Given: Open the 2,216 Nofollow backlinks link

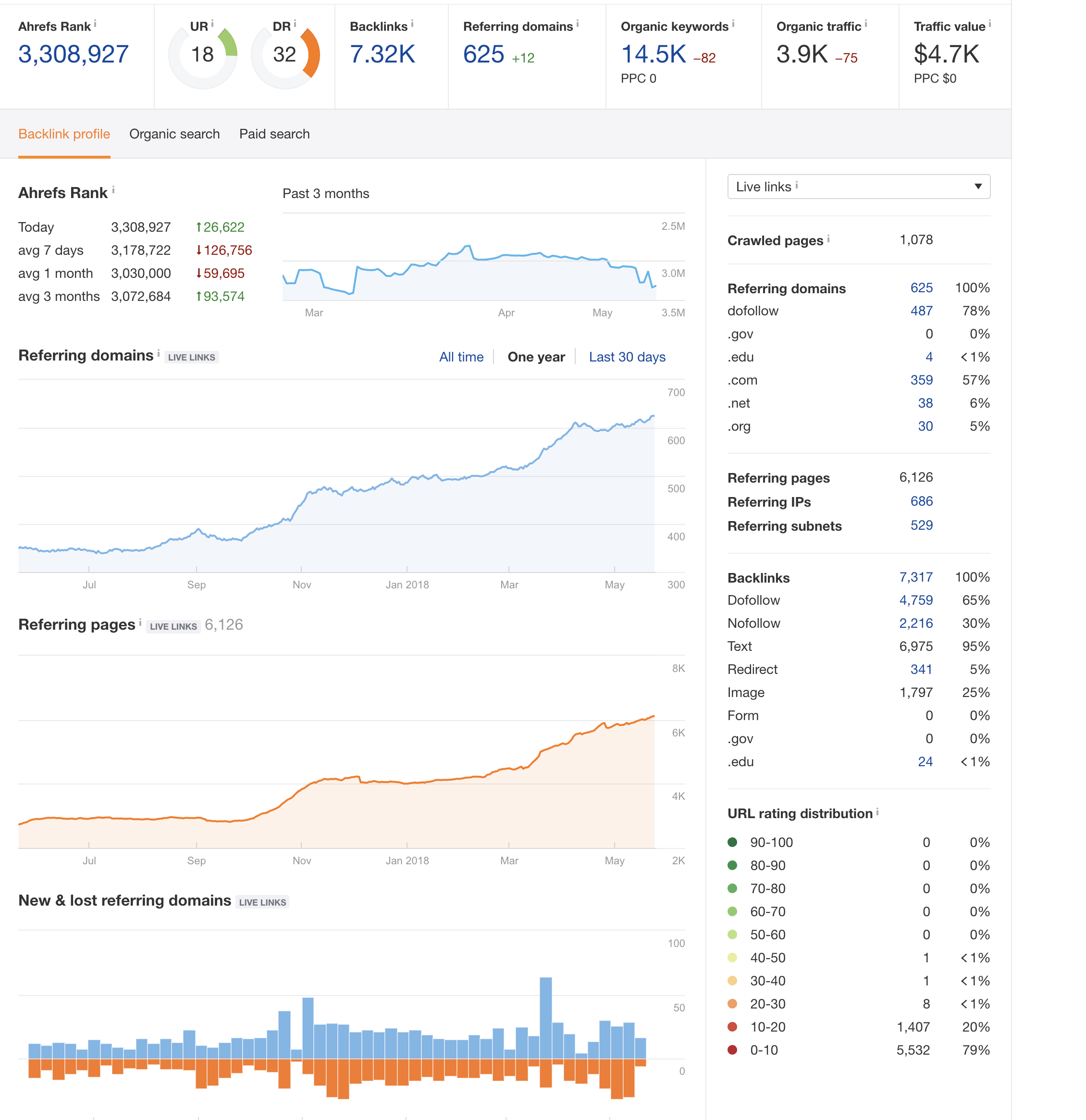Looking at the screenshot, I should 916,623.
